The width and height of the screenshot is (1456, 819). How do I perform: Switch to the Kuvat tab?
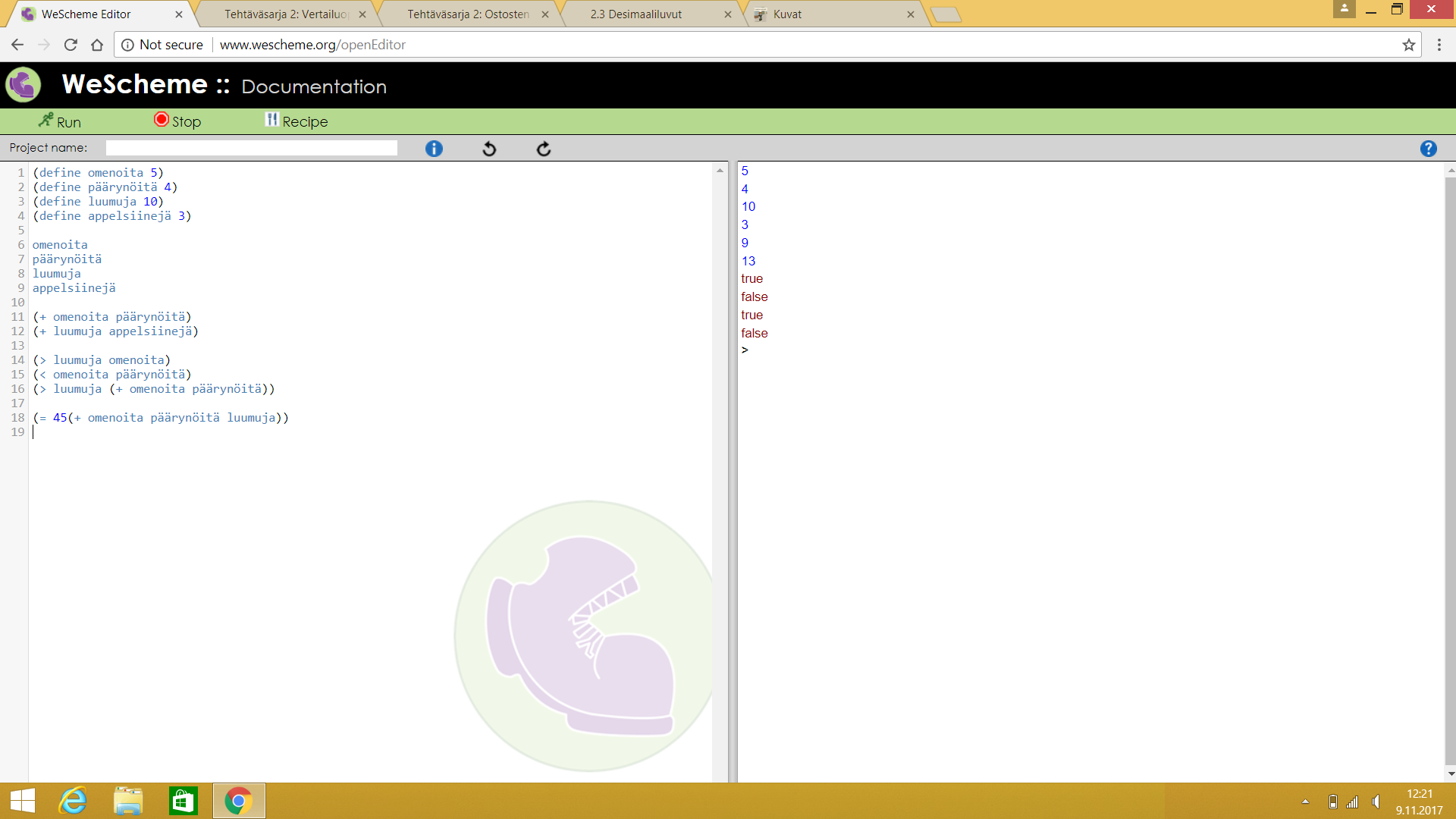(x=787, y=14)
